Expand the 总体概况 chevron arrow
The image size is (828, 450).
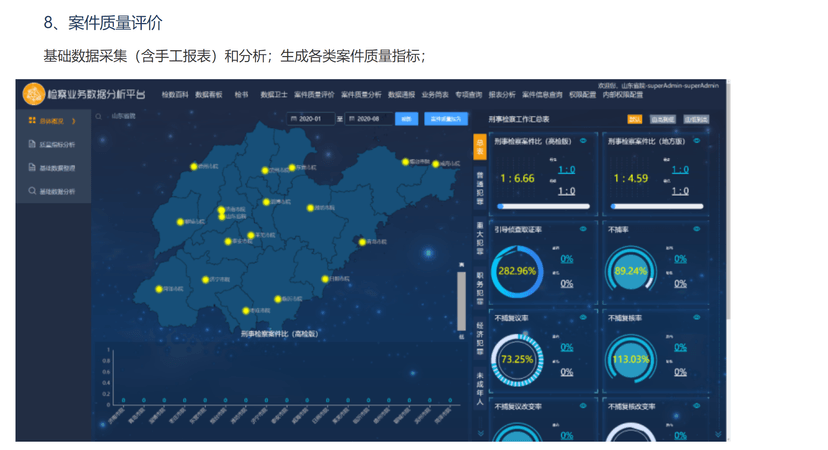click(73, 121)
